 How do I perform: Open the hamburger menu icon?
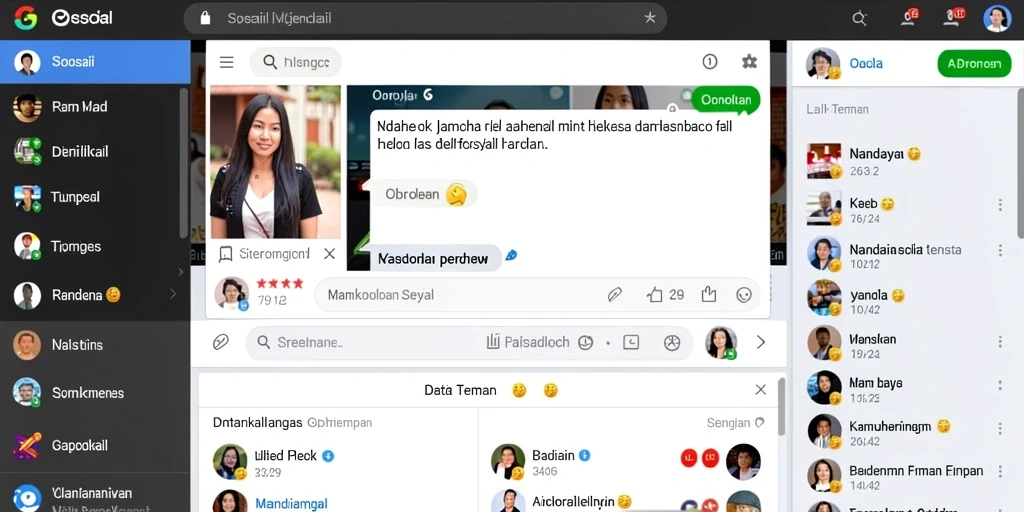227,62
